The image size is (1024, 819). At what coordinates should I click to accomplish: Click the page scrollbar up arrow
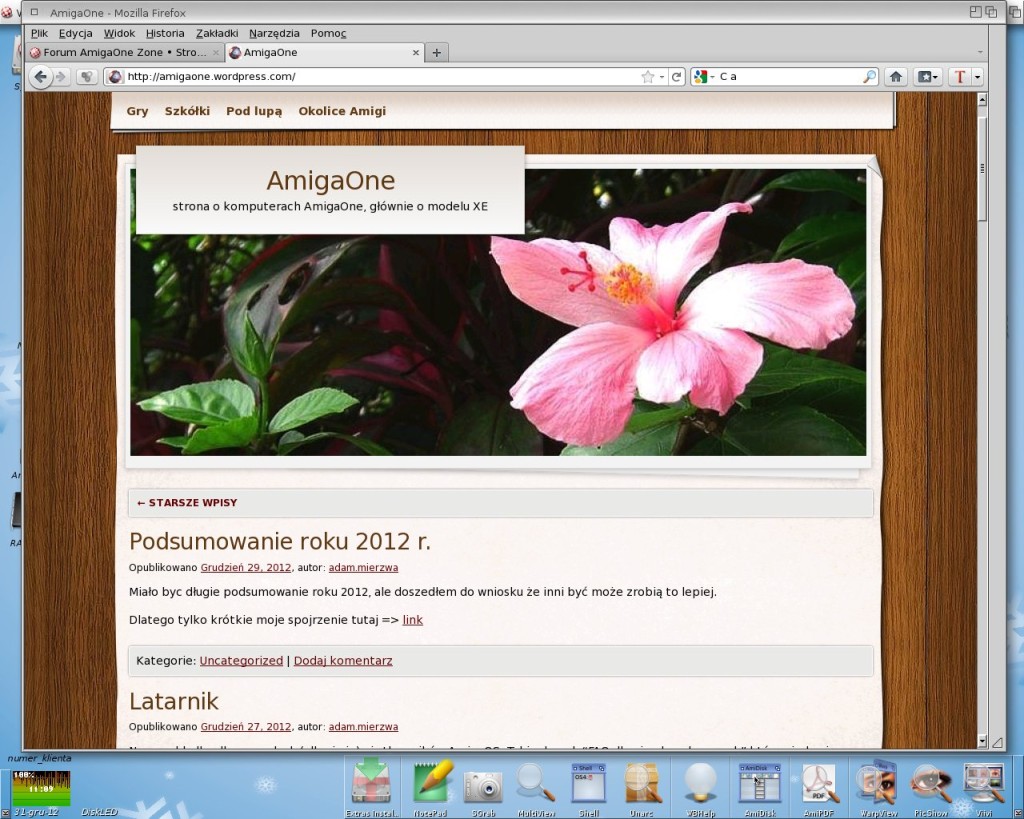point(982,100)
